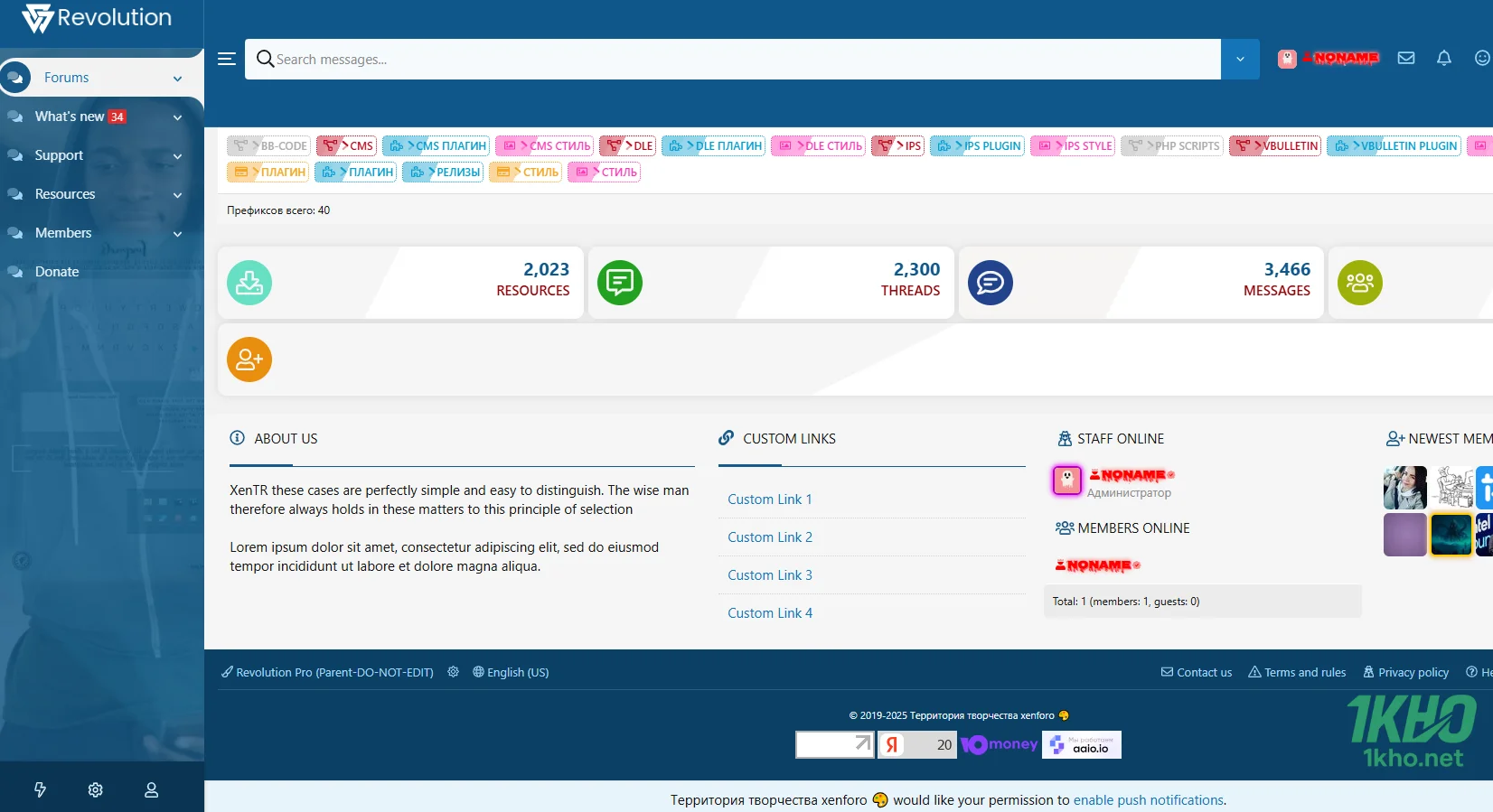
Task: Click the teal resources download icon
Action: tap(249, 283)
